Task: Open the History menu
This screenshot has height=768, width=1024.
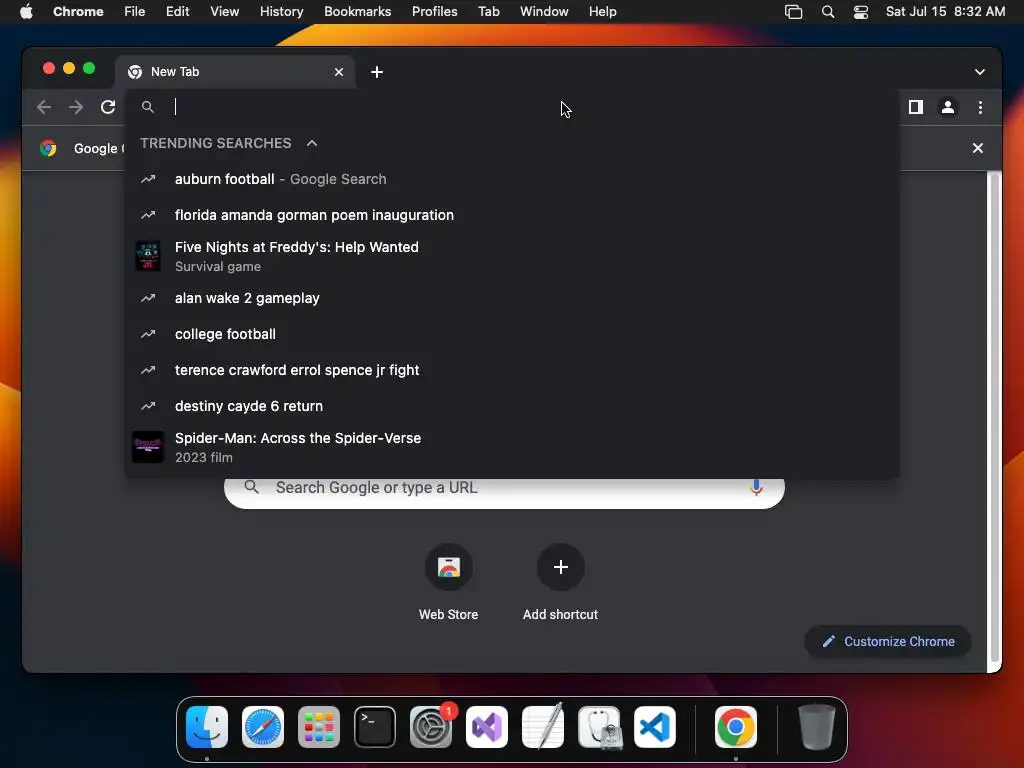Action: (x=281, y=11)
